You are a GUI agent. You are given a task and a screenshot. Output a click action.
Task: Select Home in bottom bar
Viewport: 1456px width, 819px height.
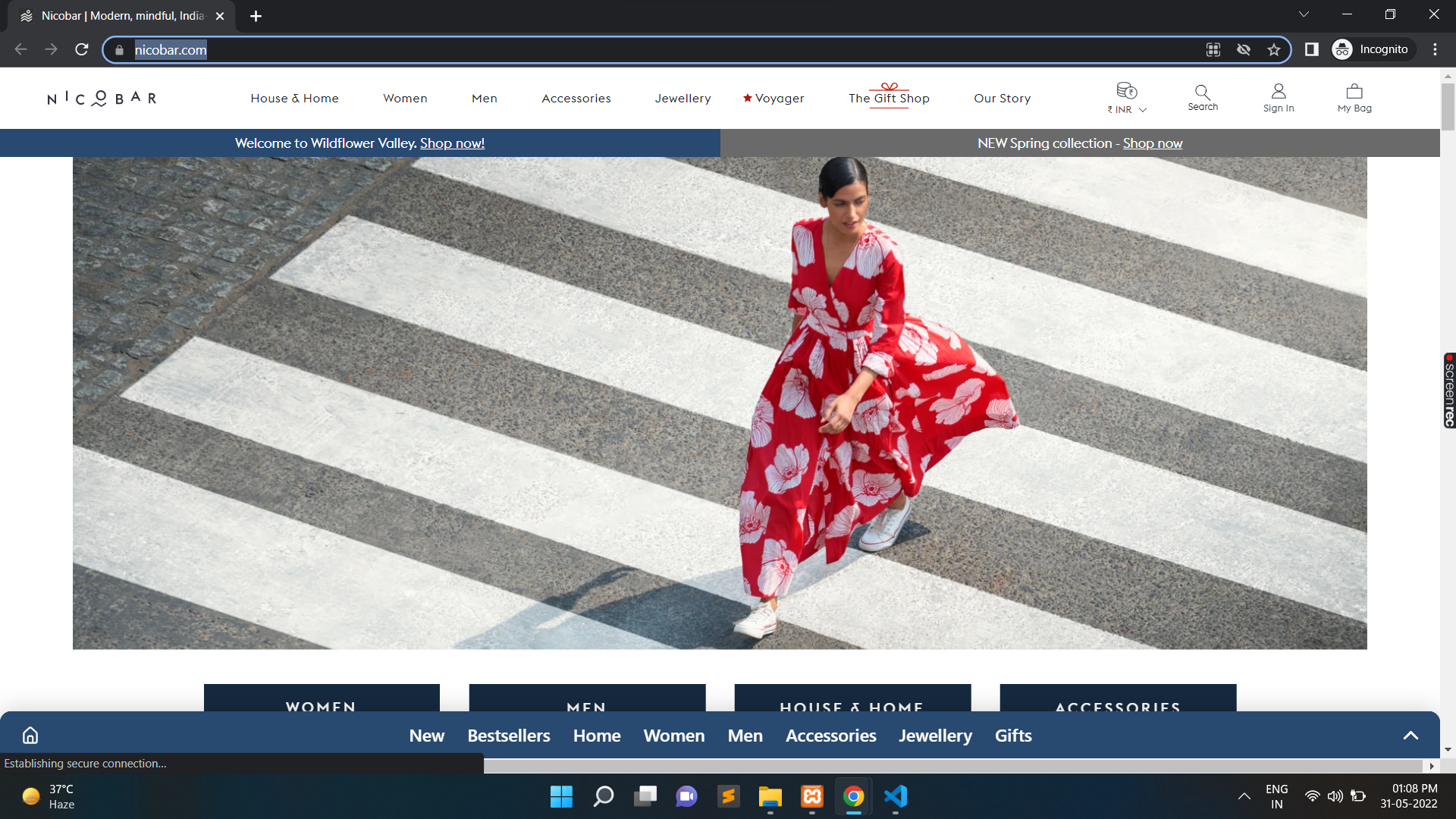coord(597,736)
